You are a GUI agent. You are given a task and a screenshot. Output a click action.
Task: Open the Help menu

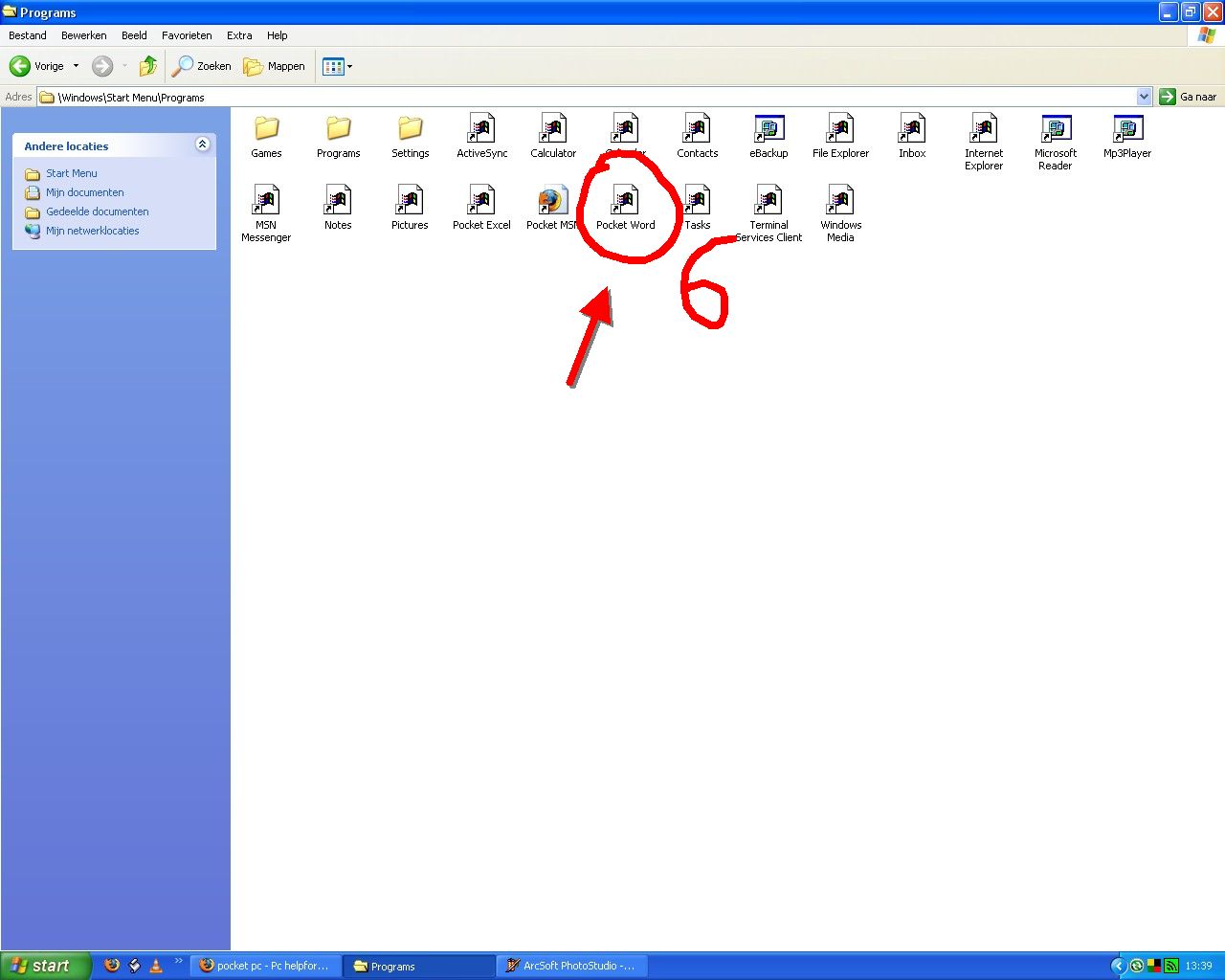[x=278, y=35]
